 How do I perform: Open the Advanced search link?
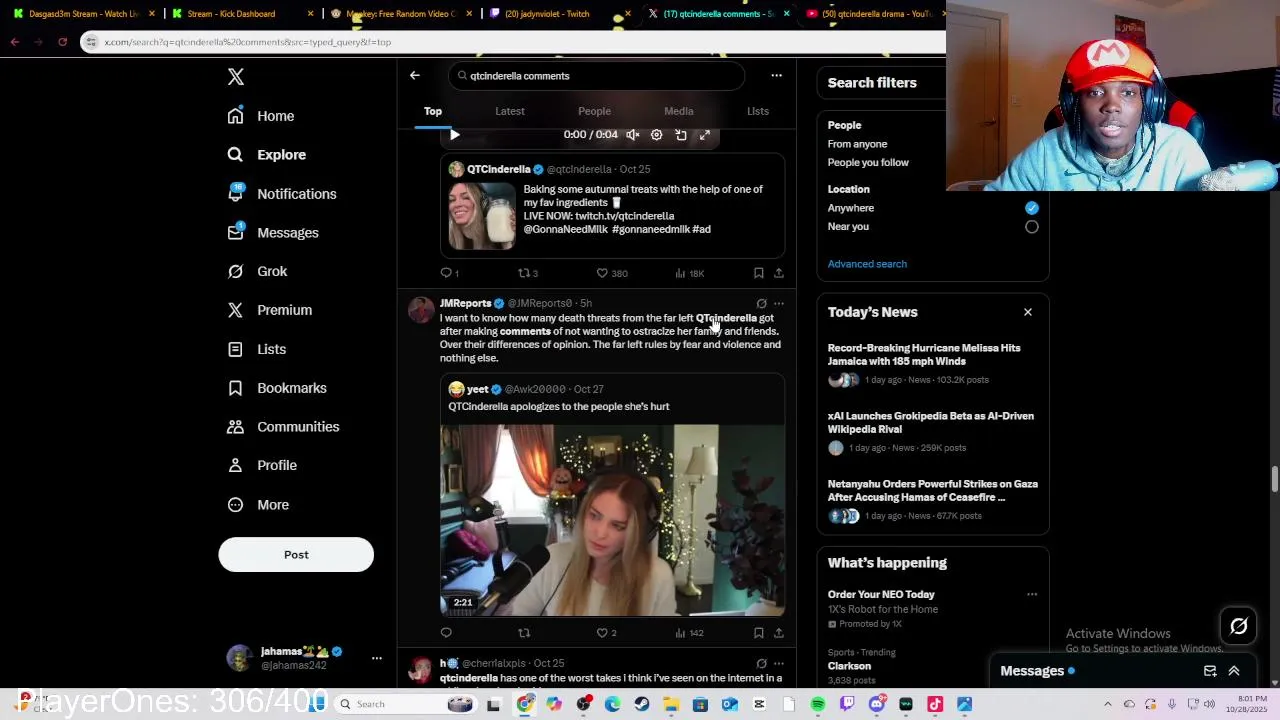pyautogui.click(x=867, y=264)
